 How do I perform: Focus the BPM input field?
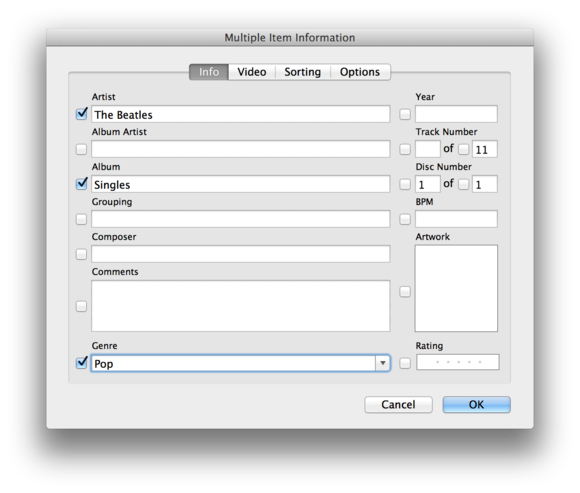point(456,219)
